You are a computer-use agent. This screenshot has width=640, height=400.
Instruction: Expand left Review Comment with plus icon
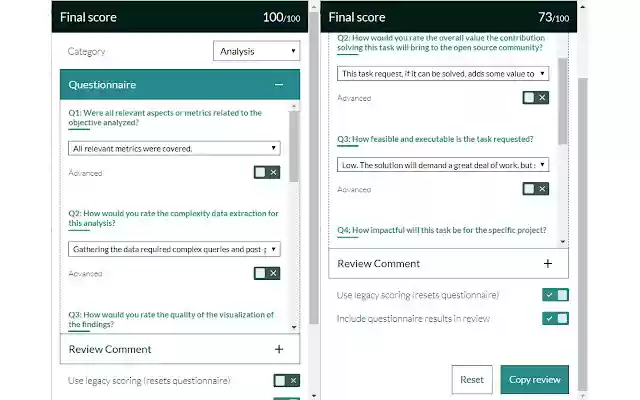pyautogui.click(x=279, y=349)
